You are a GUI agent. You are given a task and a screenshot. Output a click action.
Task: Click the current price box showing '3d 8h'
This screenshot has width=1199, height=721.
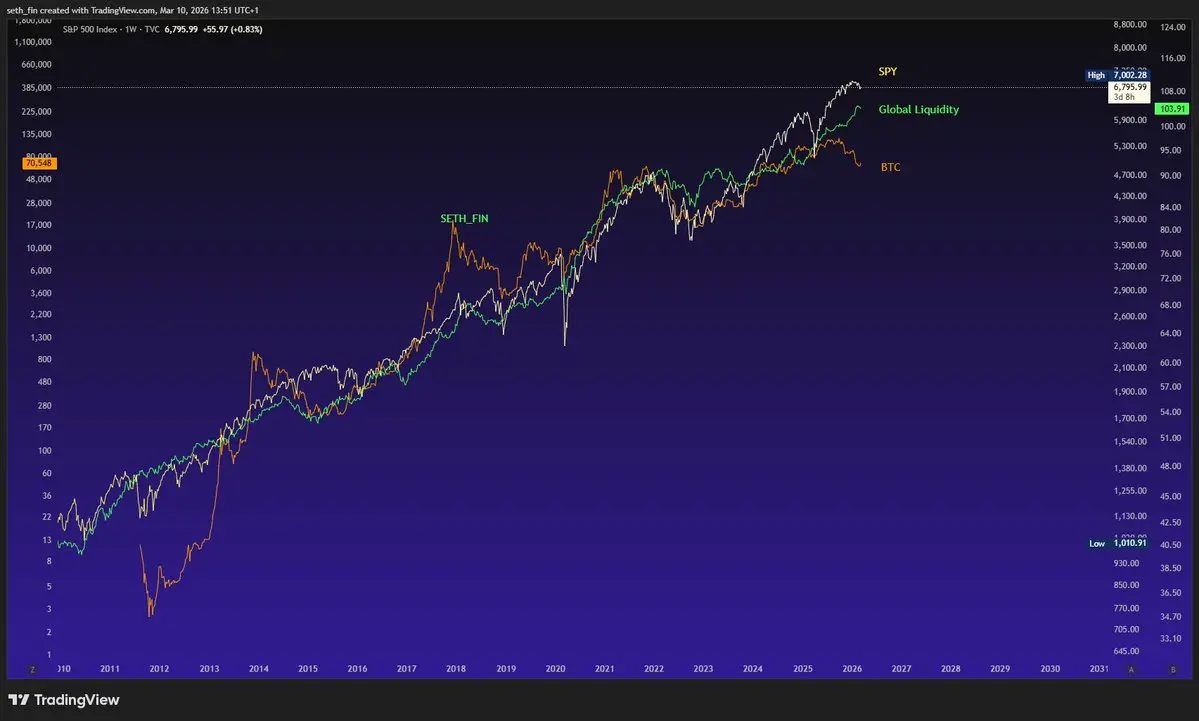click(x=1129, y=92)
